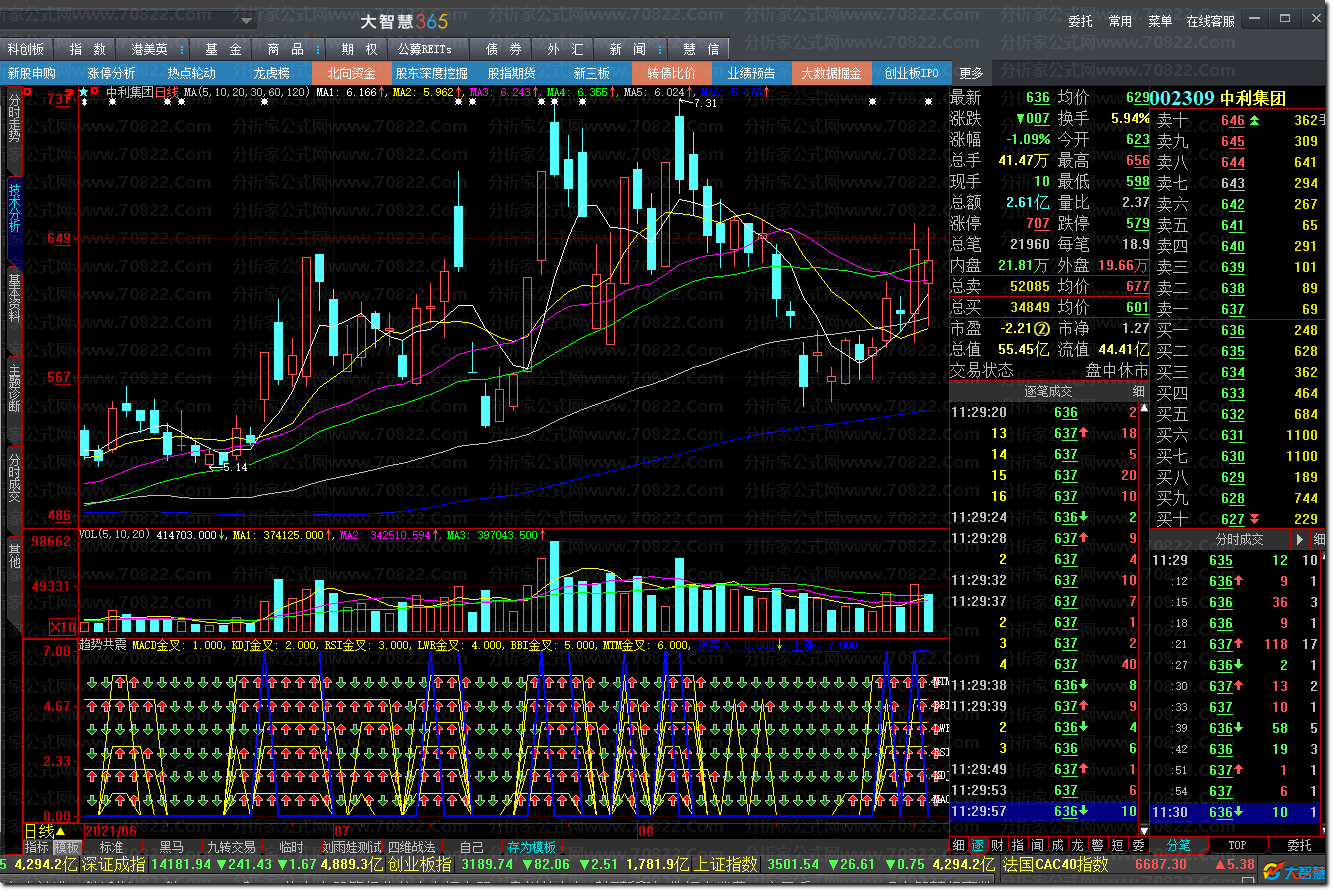Viewport: 1334px width, 891px height.
Task: Open the 更多 tools list
Action: click(x=971, y=73)
